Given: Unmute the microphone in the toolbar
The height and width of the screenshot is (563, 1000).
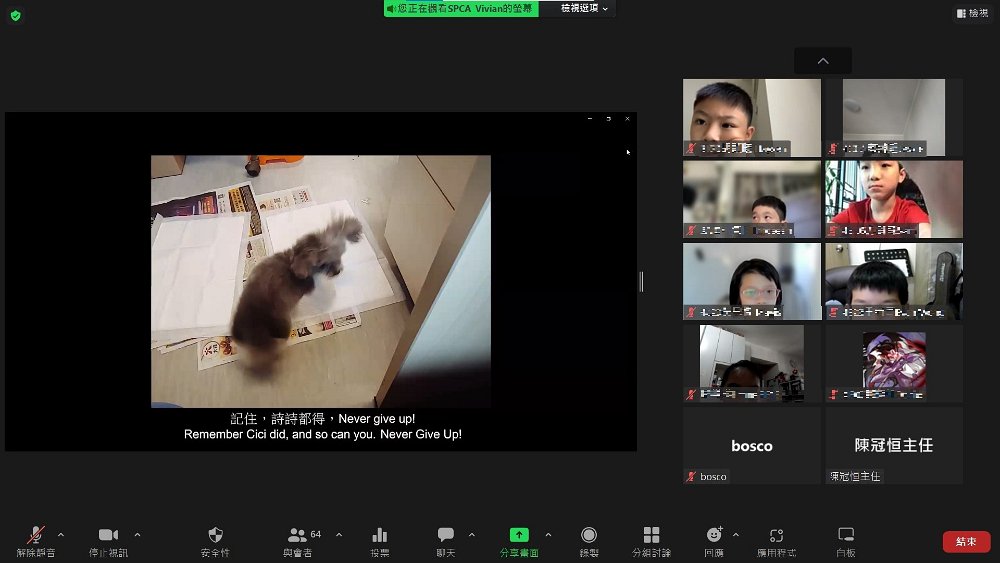Looking at the screenshot, I should pos(36,536).
